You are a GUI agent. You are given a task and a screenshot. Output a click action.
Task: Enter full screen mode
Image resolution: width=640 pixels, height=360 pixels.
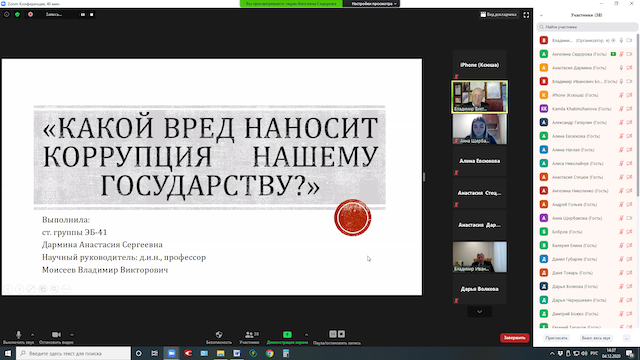pos(526,15)
